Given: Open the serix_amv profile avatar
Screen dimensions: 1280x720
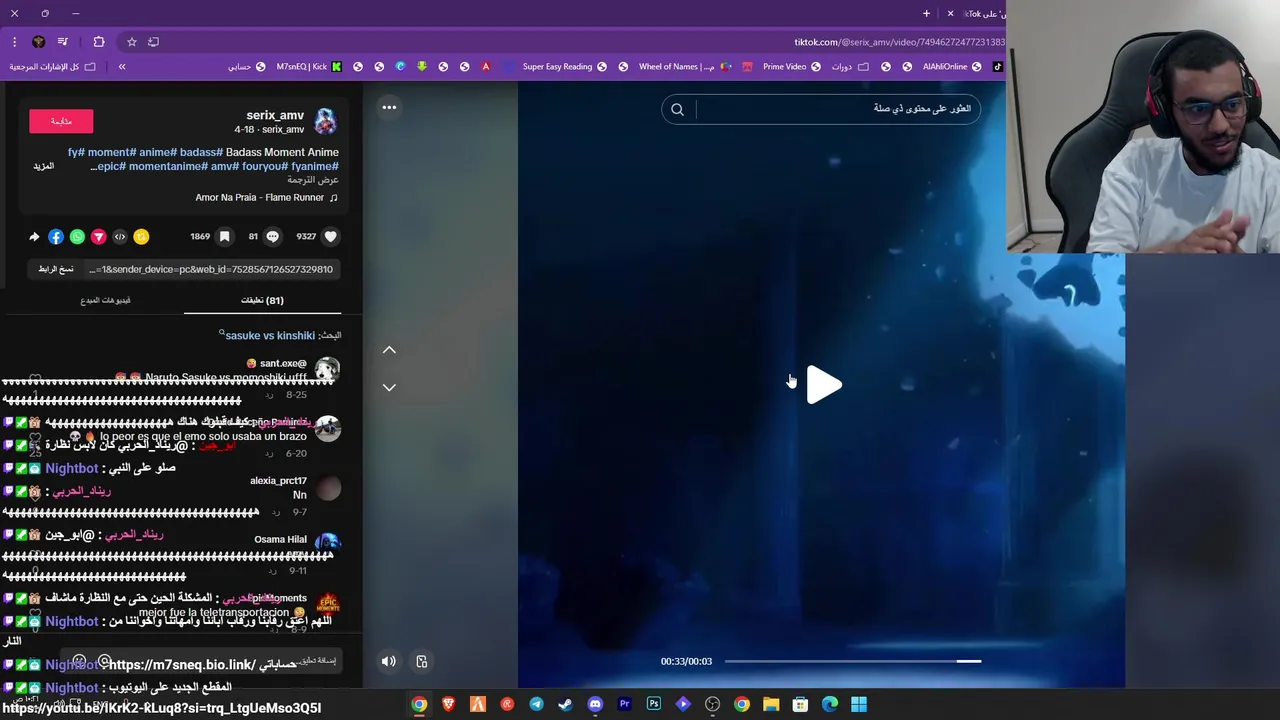Looking at the screenshot, I should coord(325,121).
